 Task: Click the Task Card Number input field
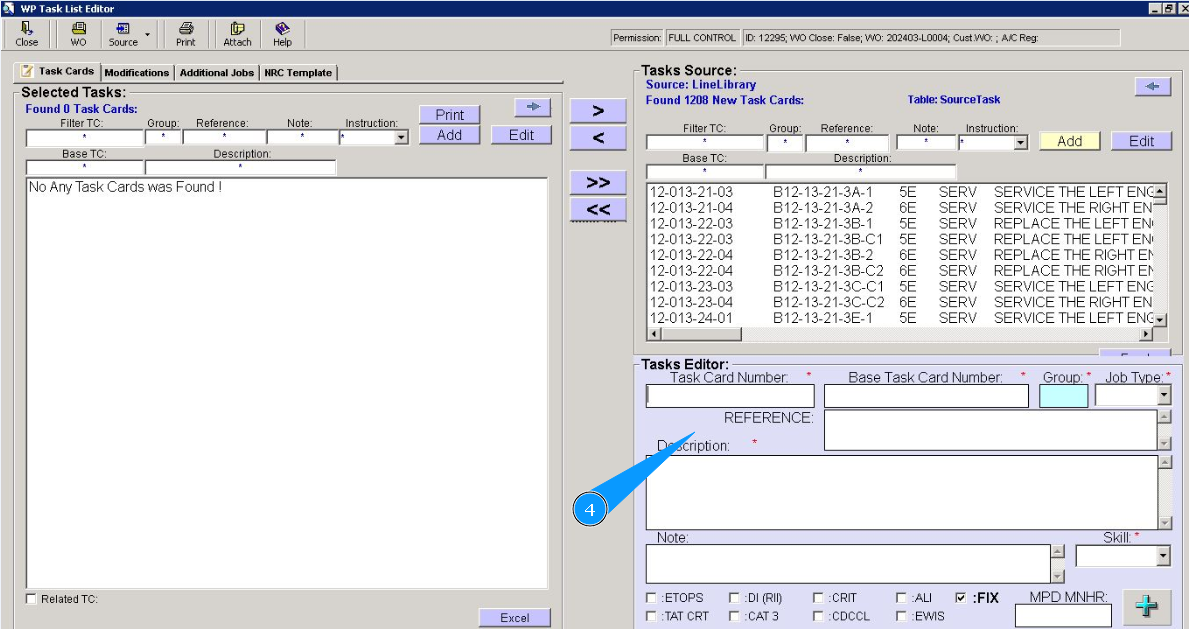tap(730, 396)
